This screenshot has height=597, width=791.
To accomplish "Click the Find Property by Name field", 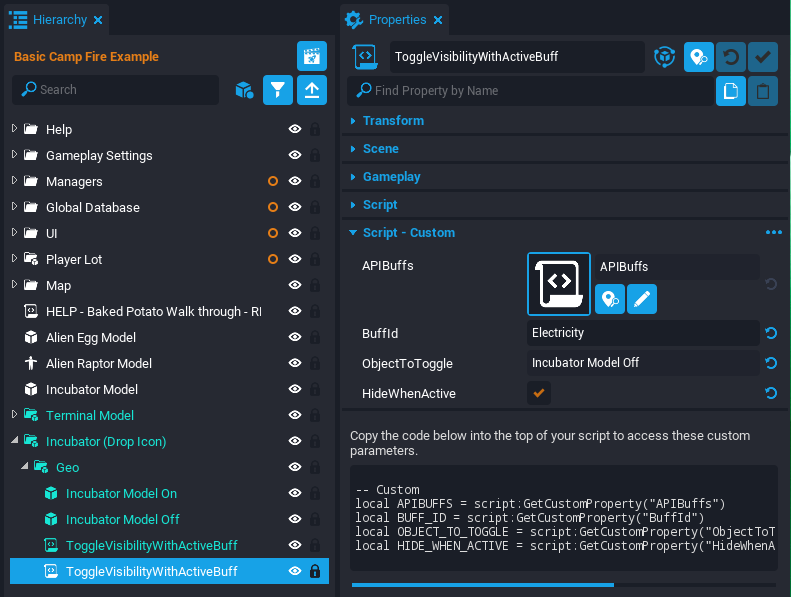I will click(530, 91).
